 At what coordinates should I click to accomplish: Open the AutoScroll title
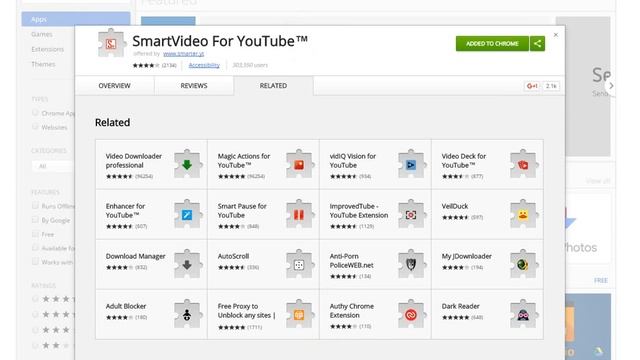(233, 256)
